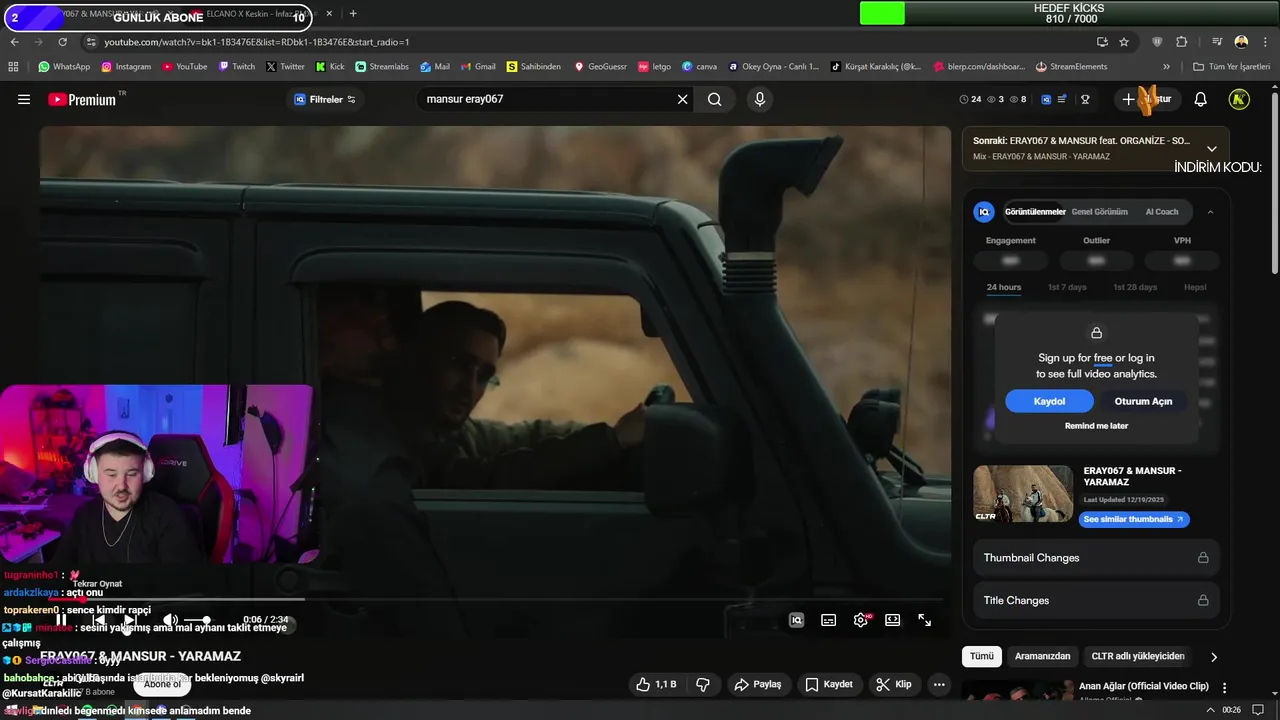Open vidIQ blue logo in header stats
Screen dimensions: 1280x720
1046,99
